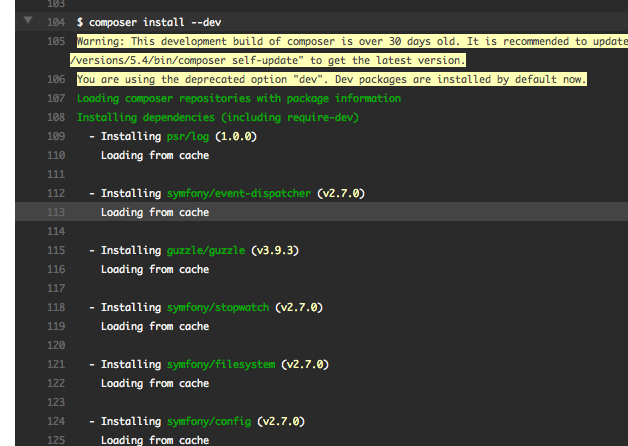
Task: Click line number 112
Action: pos(56,193)
